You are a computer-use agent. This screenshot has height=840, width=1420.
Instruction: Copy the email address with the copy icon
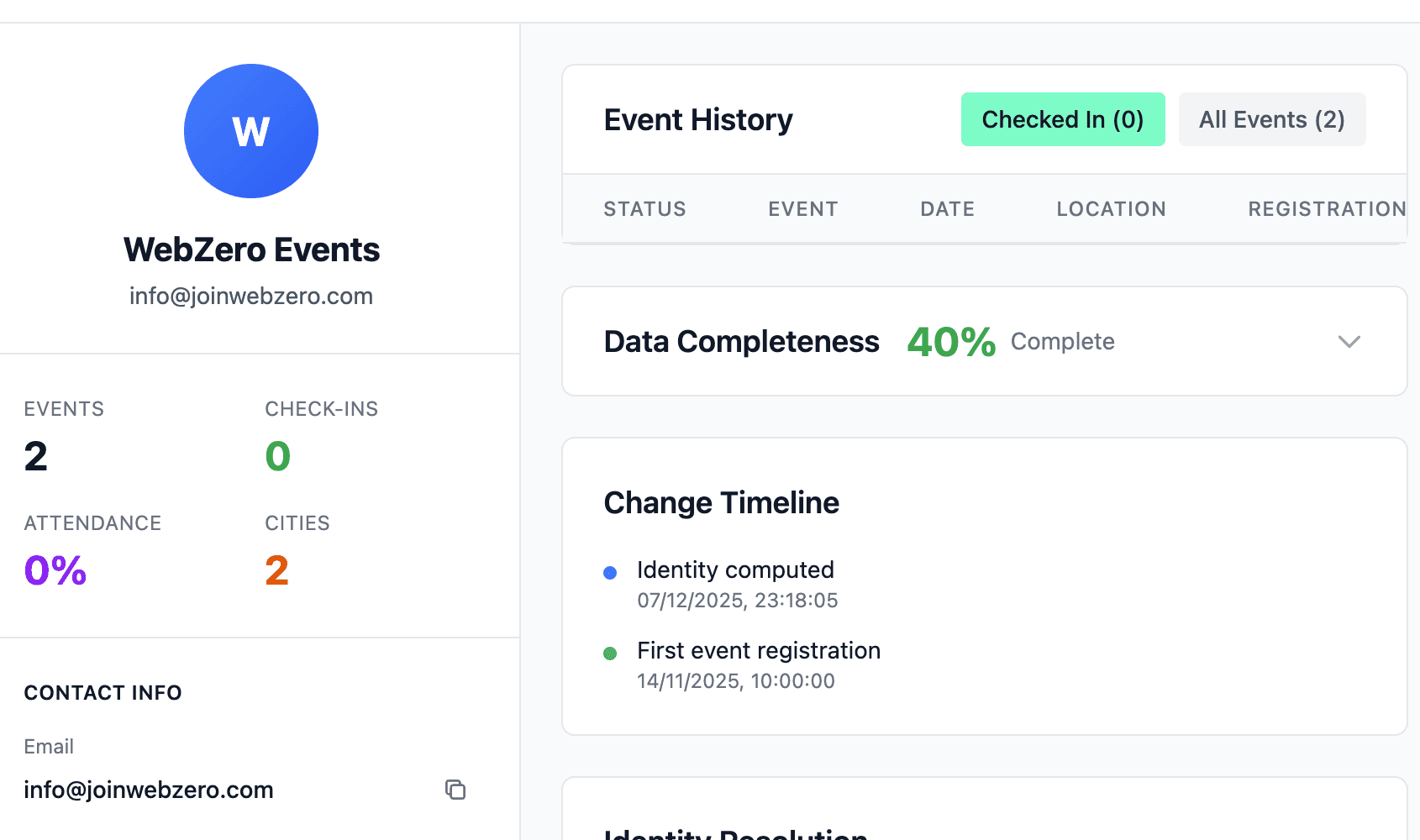click(x=455, y=790)
